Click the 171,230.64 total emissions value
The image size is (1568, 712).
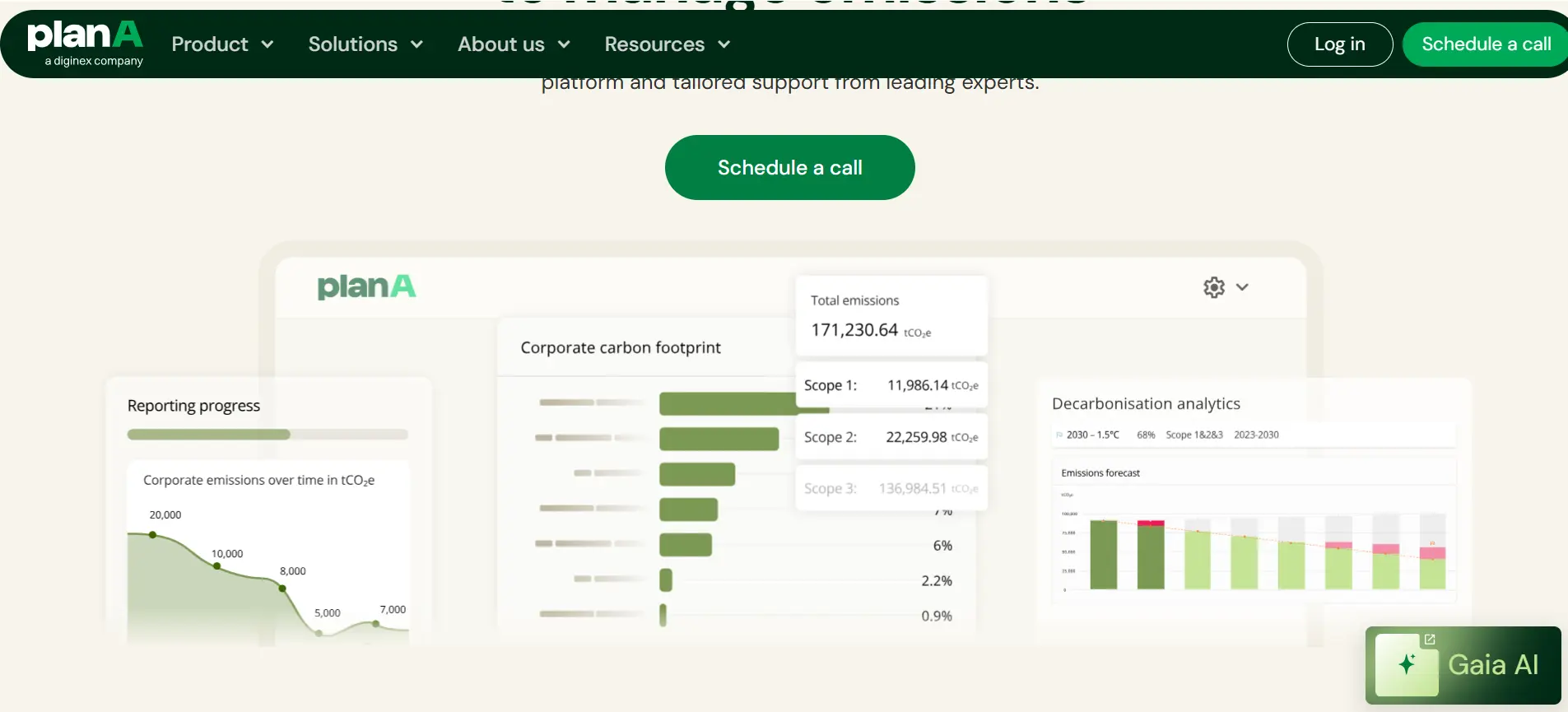tap(854, 330)
